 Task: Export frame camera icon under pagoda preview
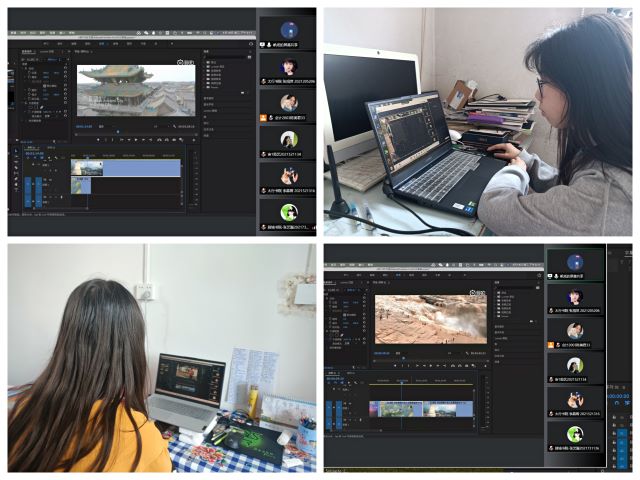174,140
